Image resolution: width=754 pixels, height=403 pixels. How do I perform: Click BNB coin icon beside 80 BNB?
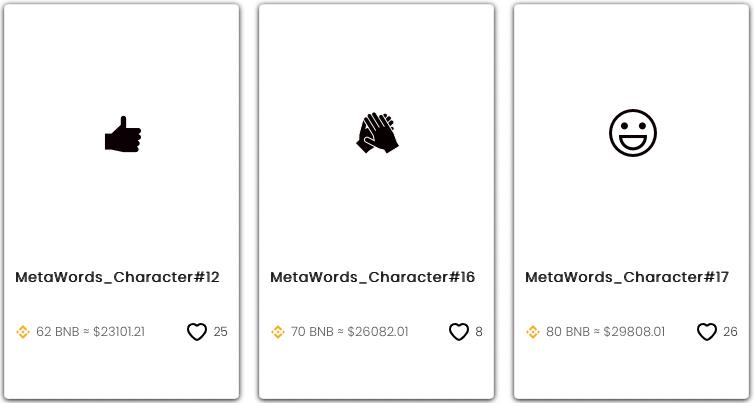533,332
